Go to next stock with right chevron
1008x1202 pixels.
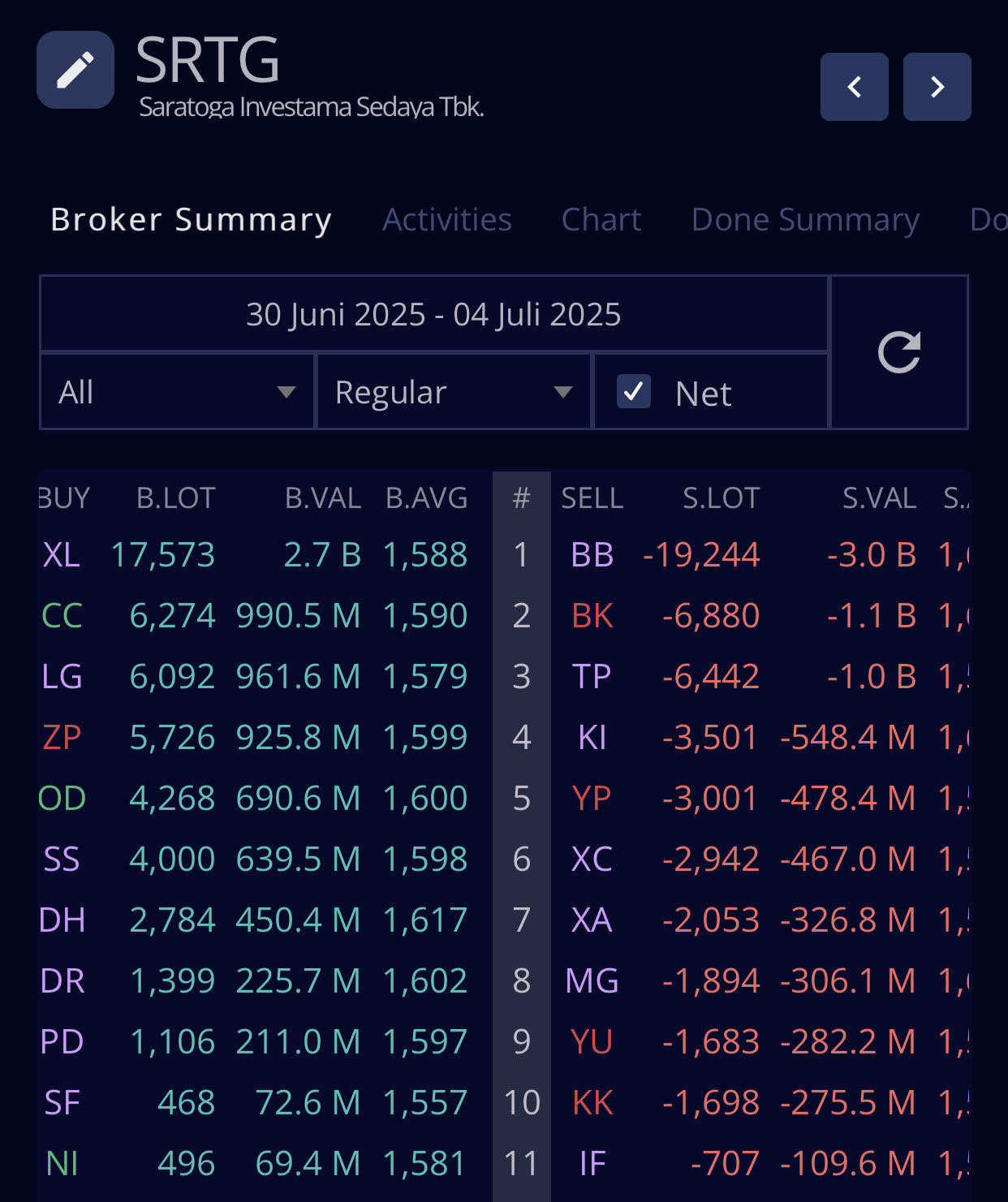click(x=937, y=87)
